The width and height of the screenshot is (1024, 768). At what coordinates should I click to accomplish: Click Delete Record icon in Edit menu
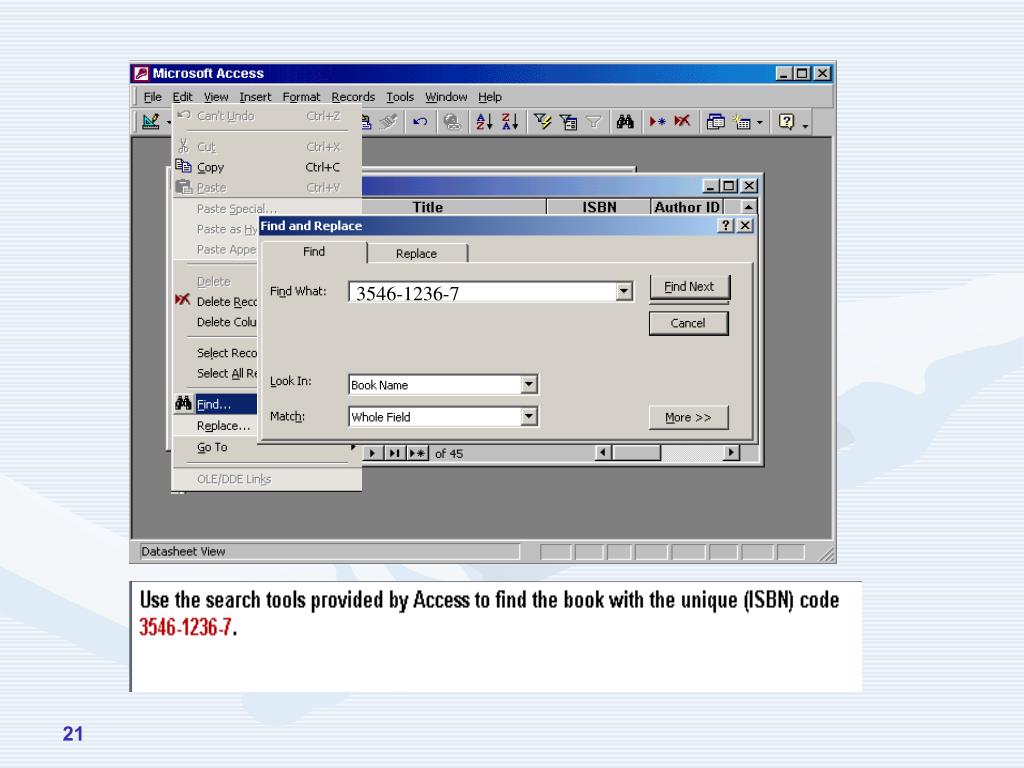pos(183,300)
